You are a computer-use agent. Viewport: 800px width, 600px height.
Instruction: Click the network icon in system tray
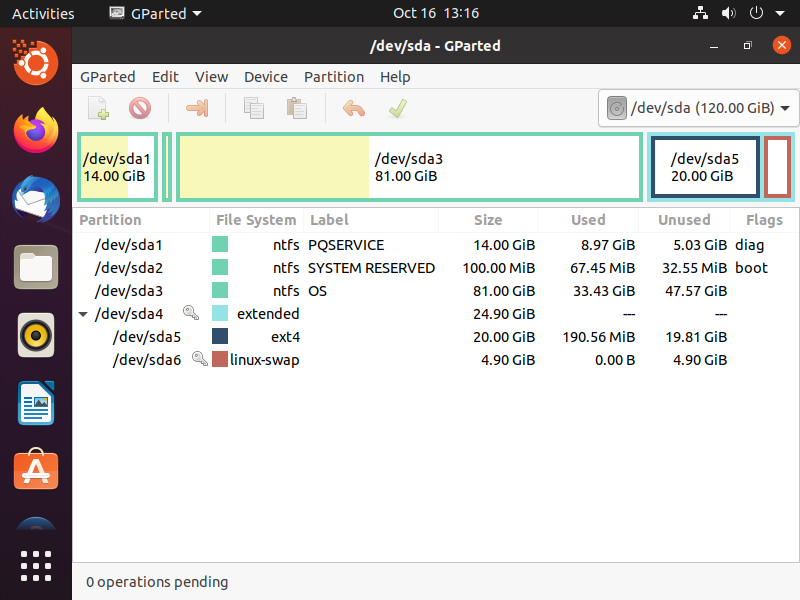point(700,13)
